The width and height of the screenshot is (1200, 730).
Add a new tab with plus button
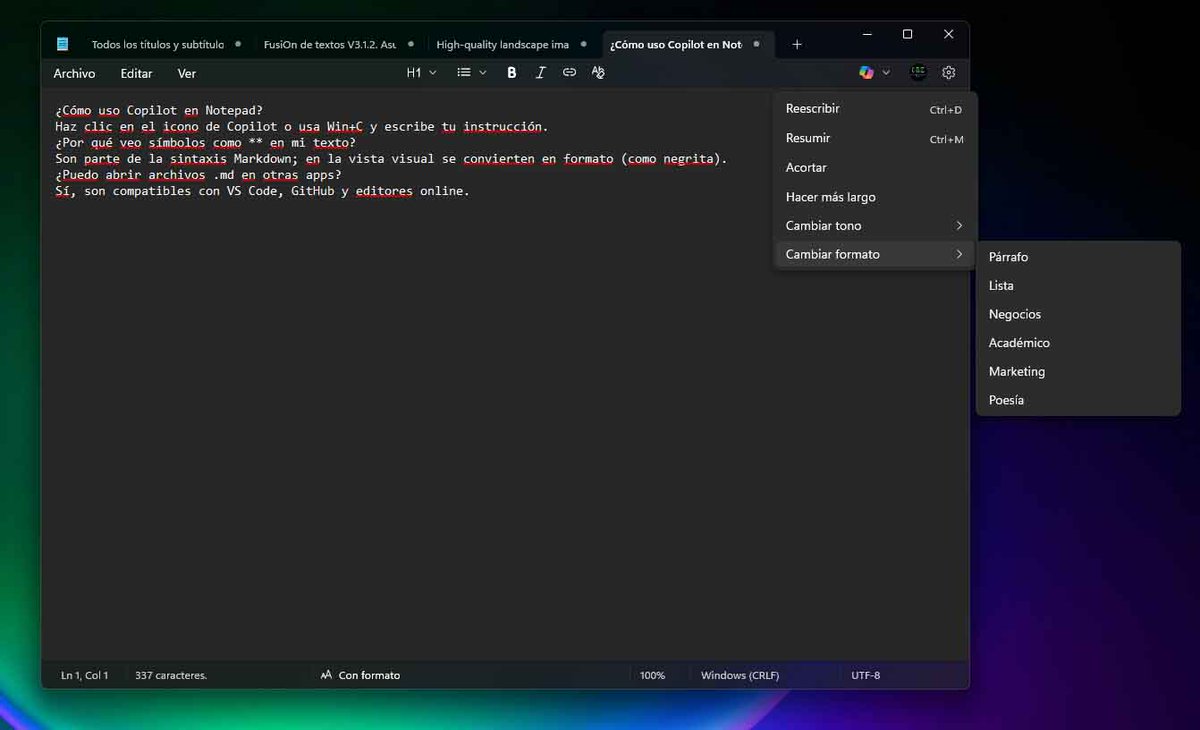(797, 44)
